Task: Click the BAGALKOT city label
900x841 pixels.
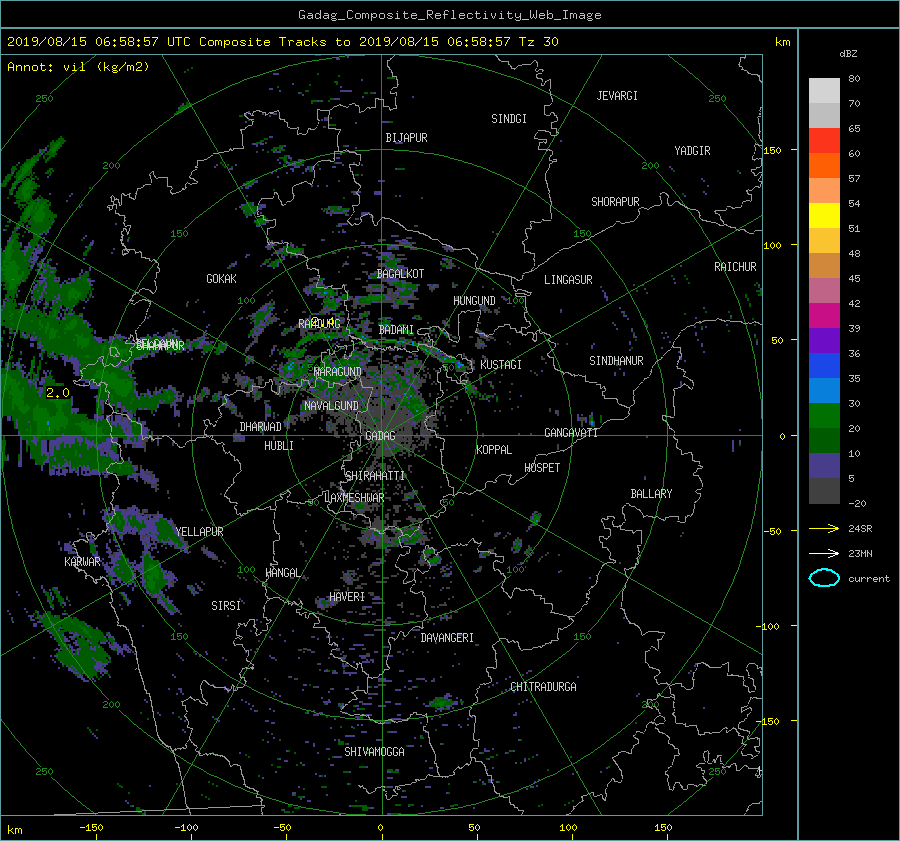Action: pyautogui.click(x=400, y=274)
